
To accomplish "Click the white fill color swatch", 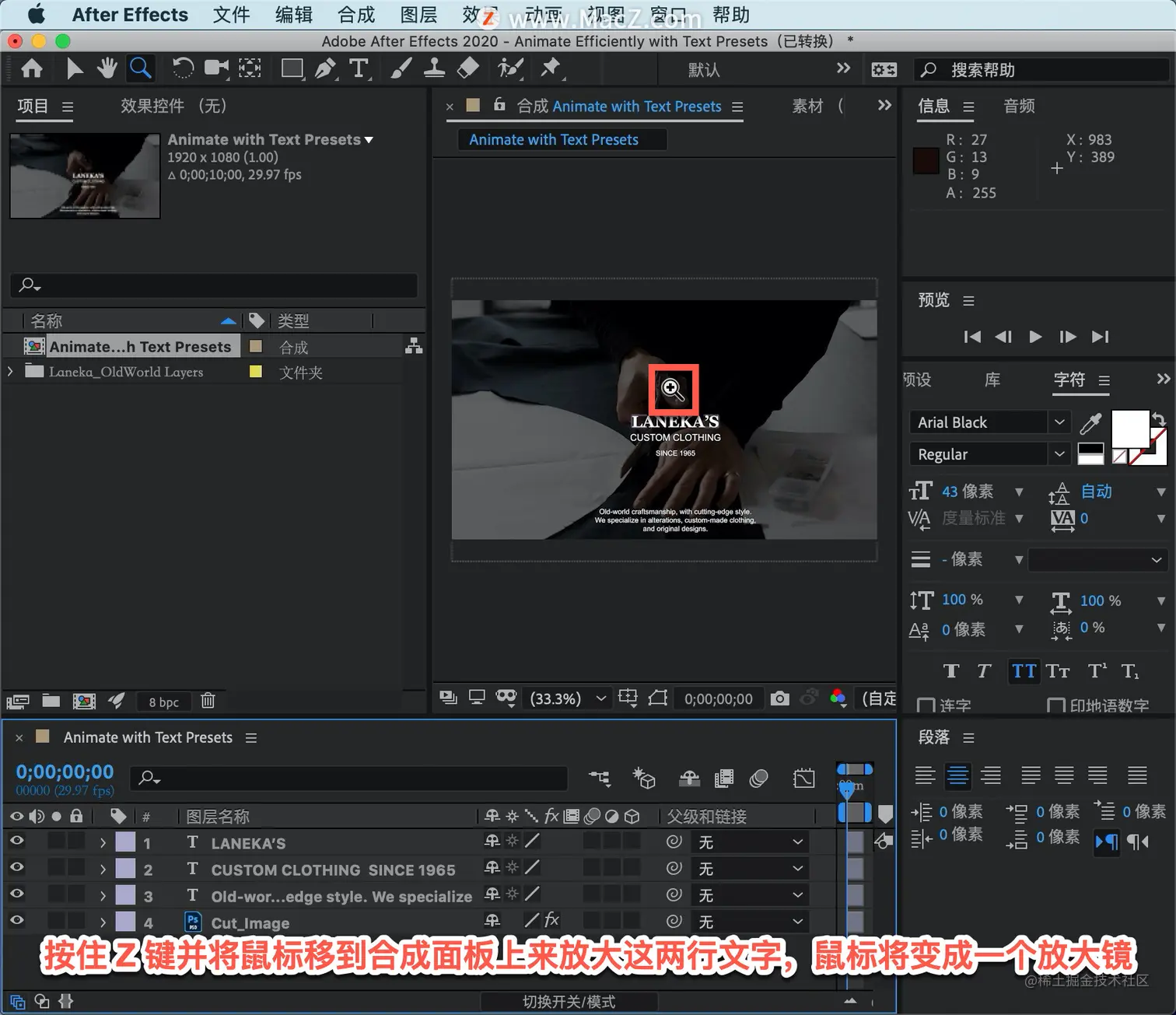I will 1129,428.
